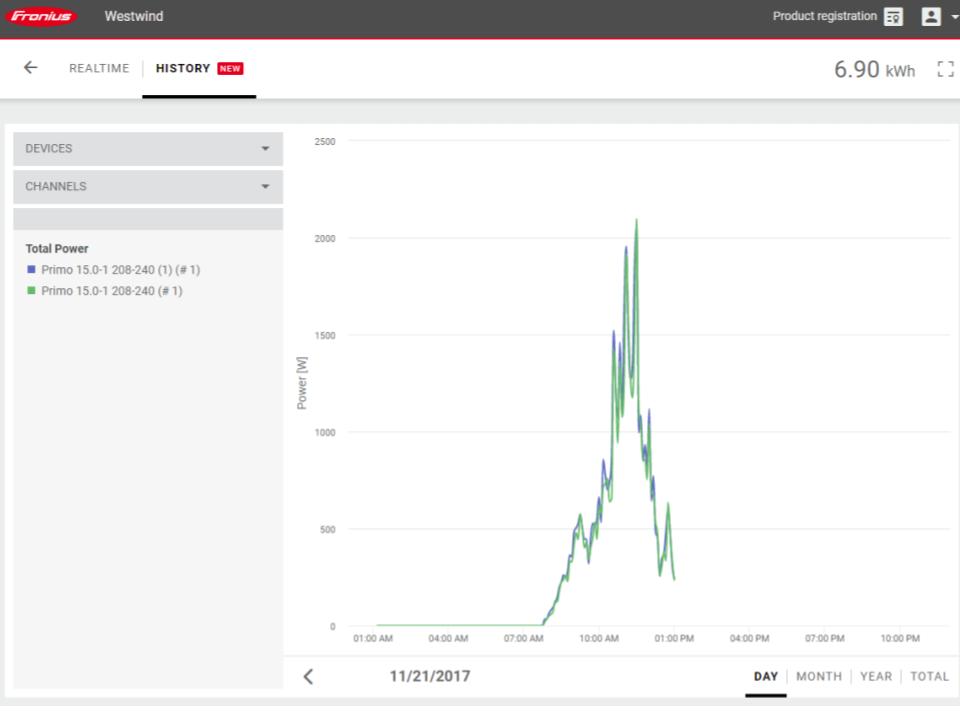960x720 pixels.
Task: Open the product registration icon
Action: click(x=893, y=17)
